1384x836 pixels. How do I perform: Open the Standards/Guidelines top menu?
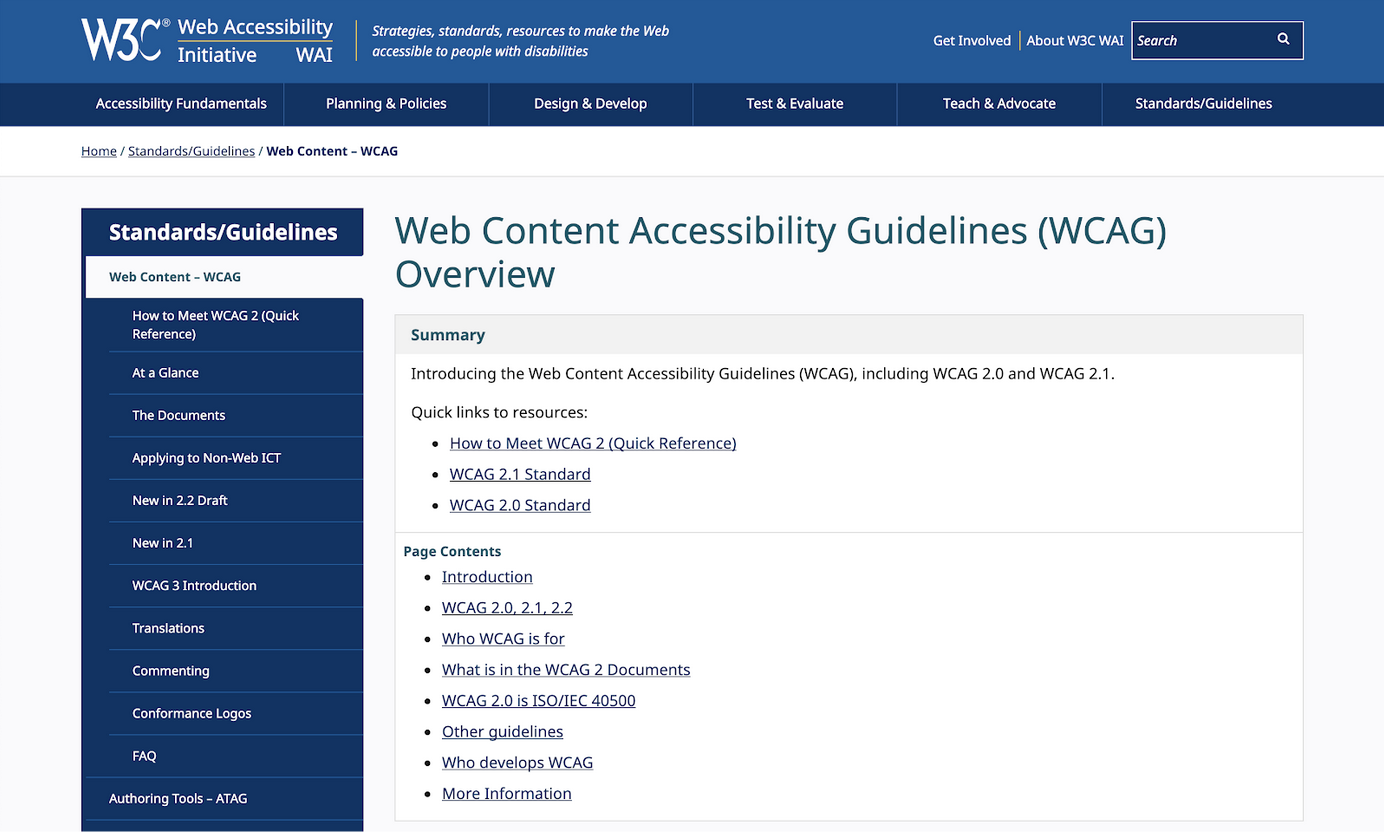1203,104
